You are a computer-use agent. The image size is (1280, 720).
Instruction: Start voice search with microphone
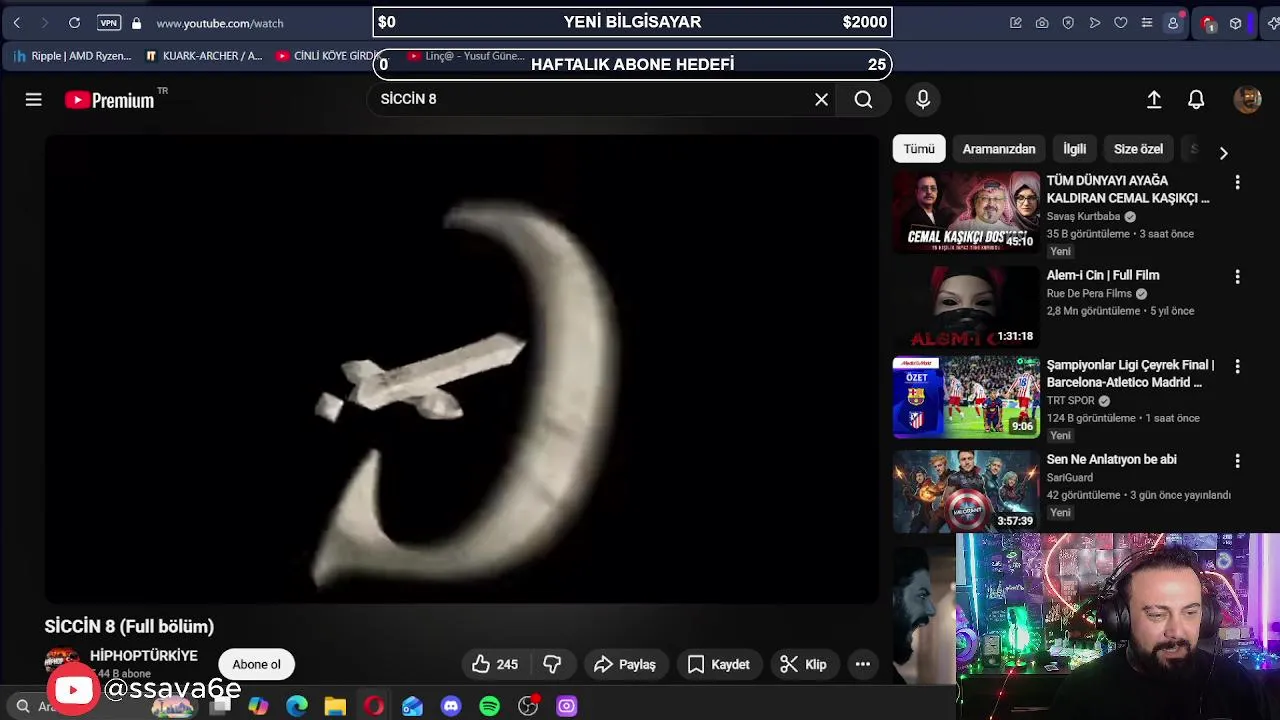coord(923,99)
